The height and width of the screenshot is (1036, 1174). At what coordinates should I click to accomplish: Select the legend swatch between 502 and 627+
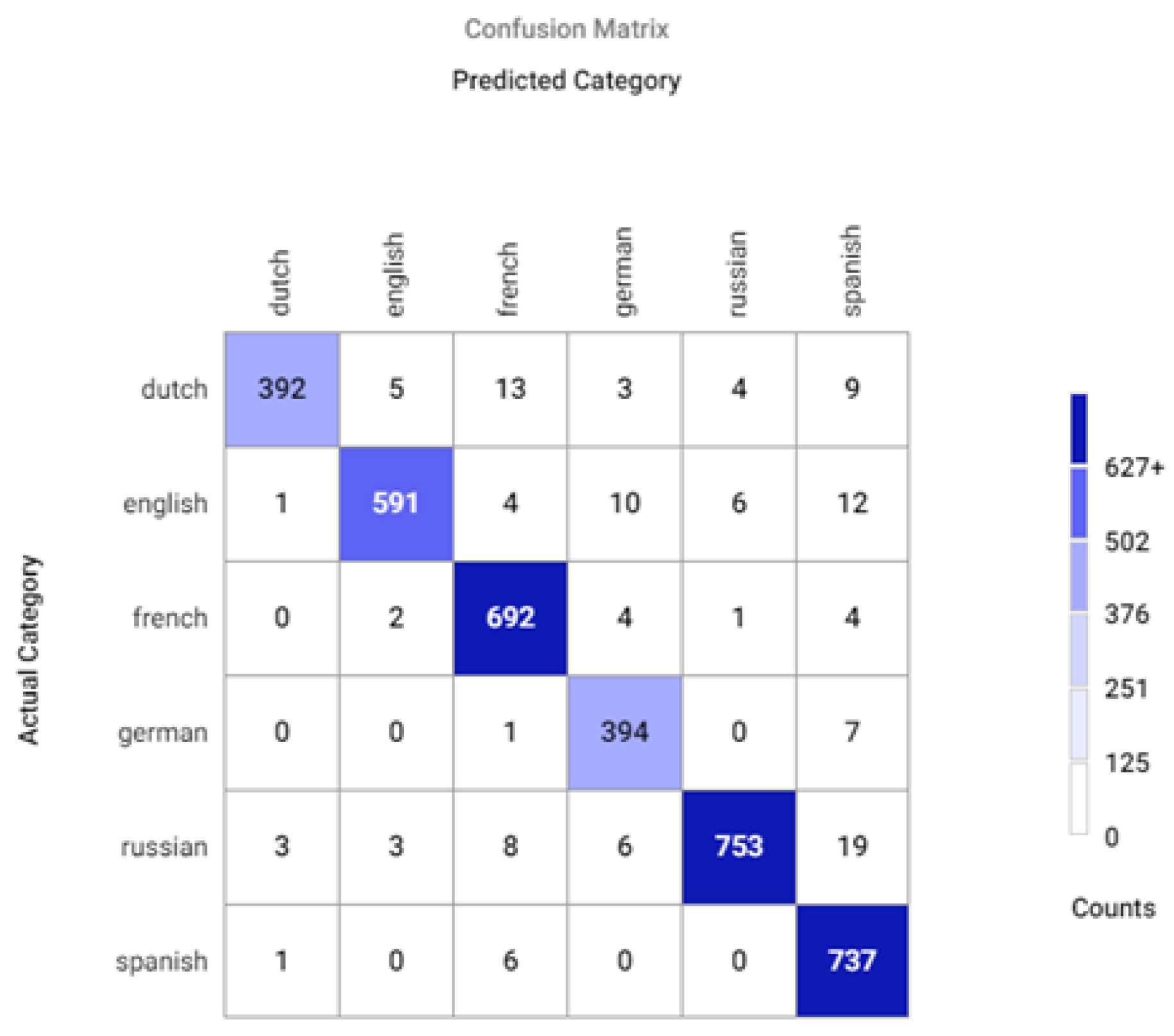(1078, 504)
